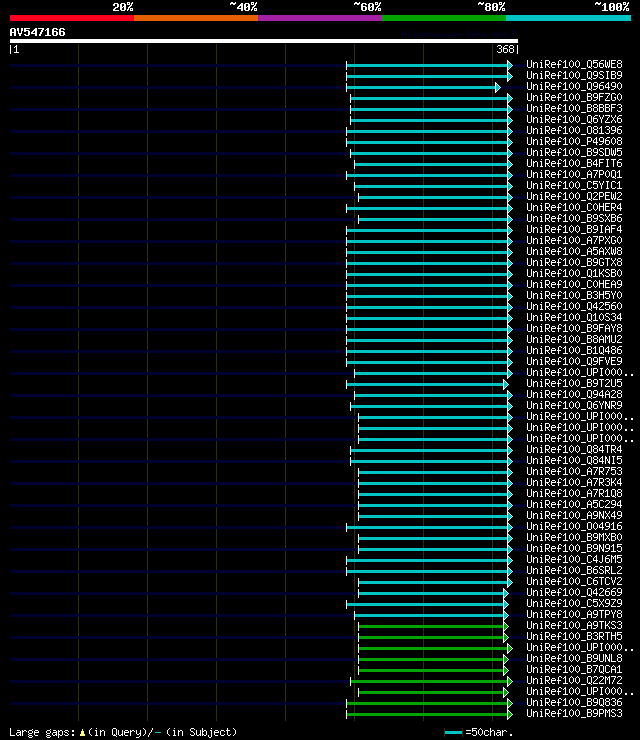Select the UniRef100_A5AXW8 label

[x=574, y=252]
